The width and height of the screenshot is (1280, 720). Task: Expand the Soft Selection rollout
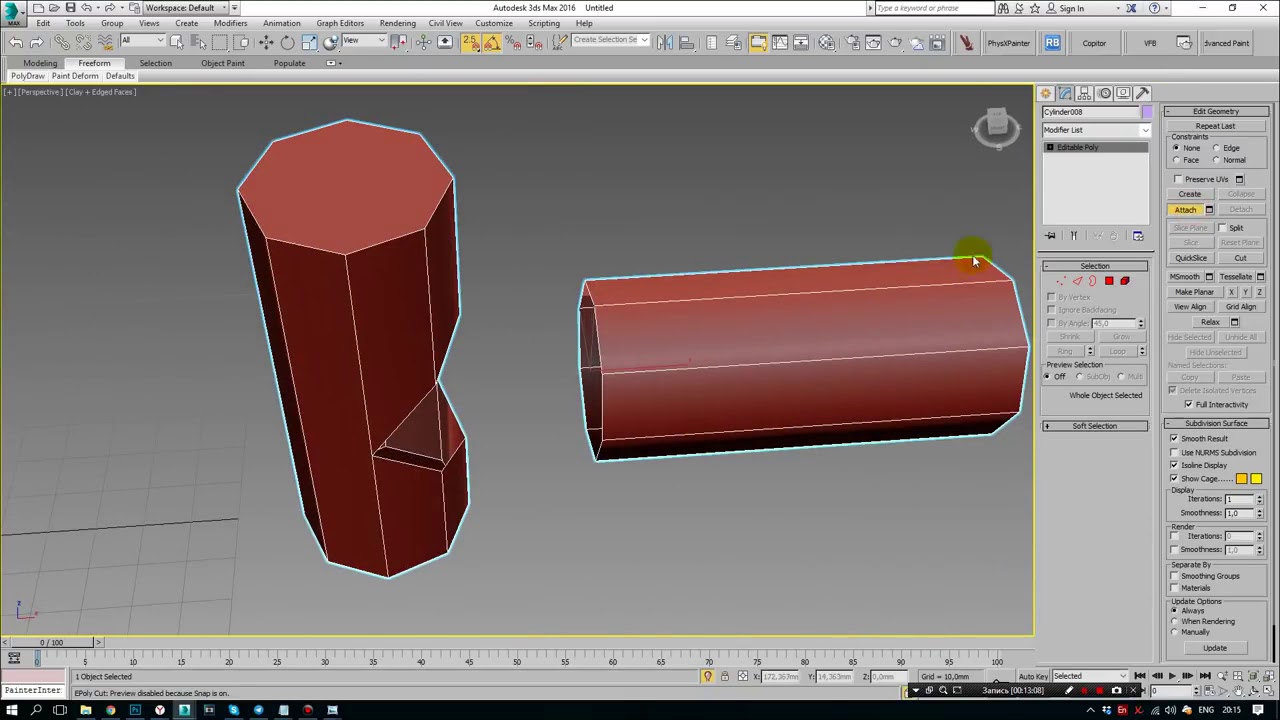point(1095,426)
